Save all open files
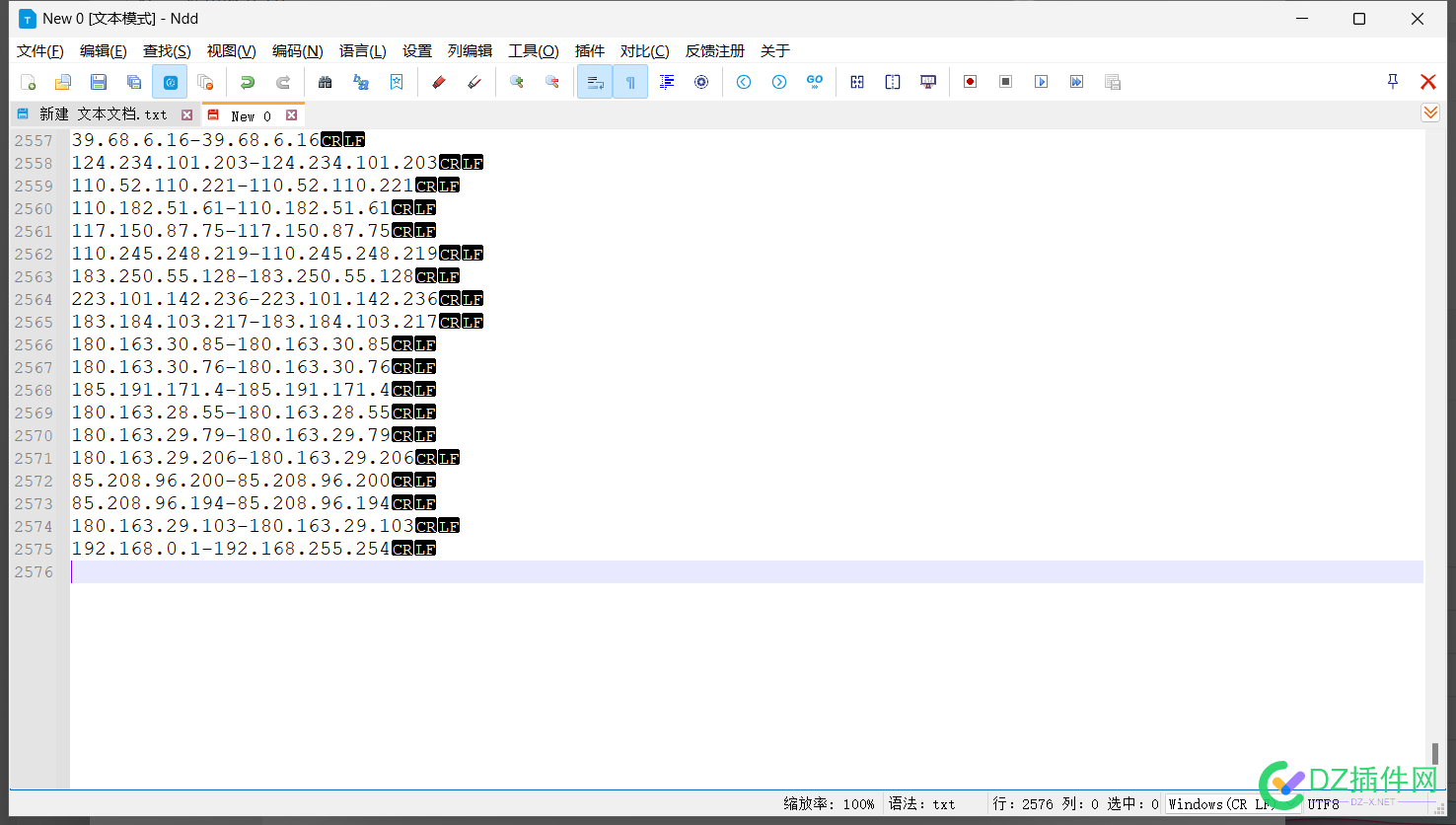This screenshot has height=825, width=1456. 134,82
